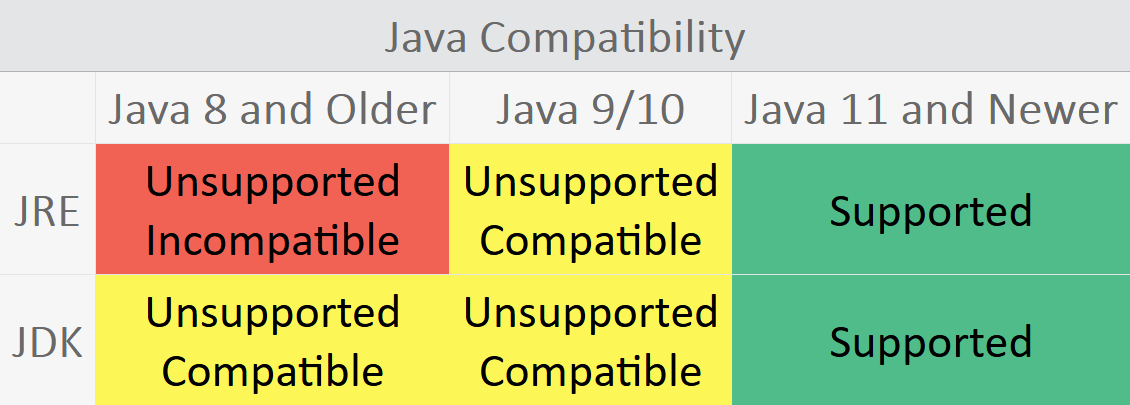Click Supported text in the JDK row
Viewport: 1130px width, 405px height.
coord(931,343)
